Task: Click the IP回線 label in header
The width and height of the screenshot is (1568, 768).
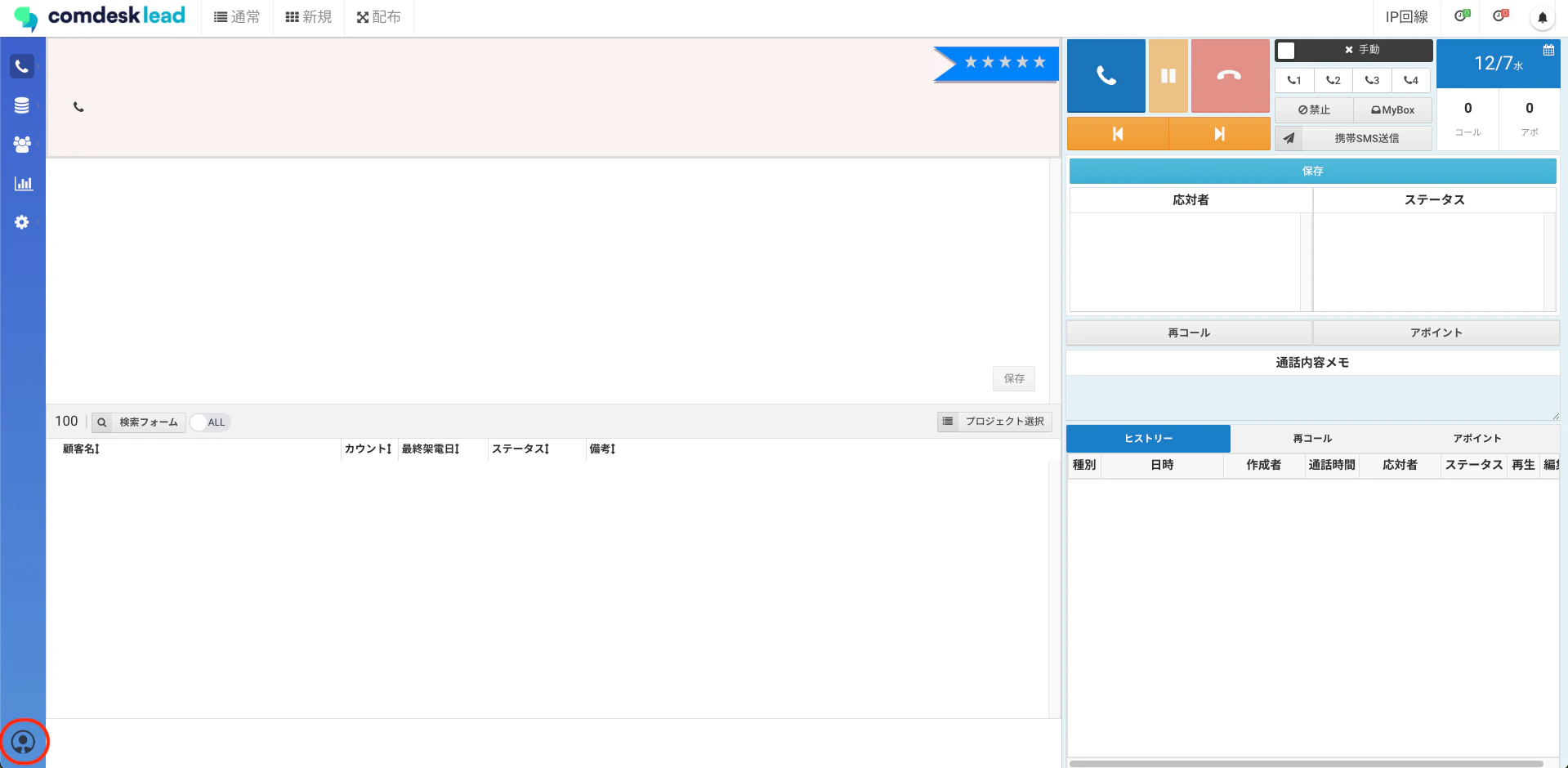Action: click(1407, 17)
